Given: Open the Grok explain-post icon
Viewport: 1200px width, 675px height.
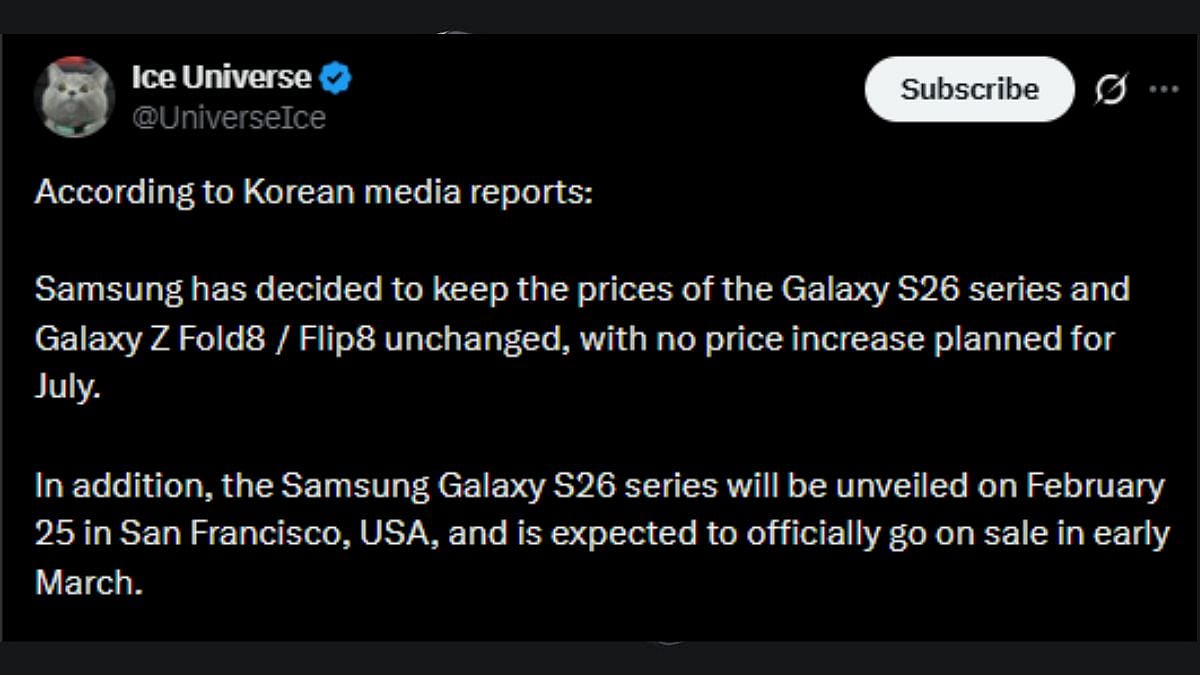Looking at the screenshot, I should [x=1111, y=90].
